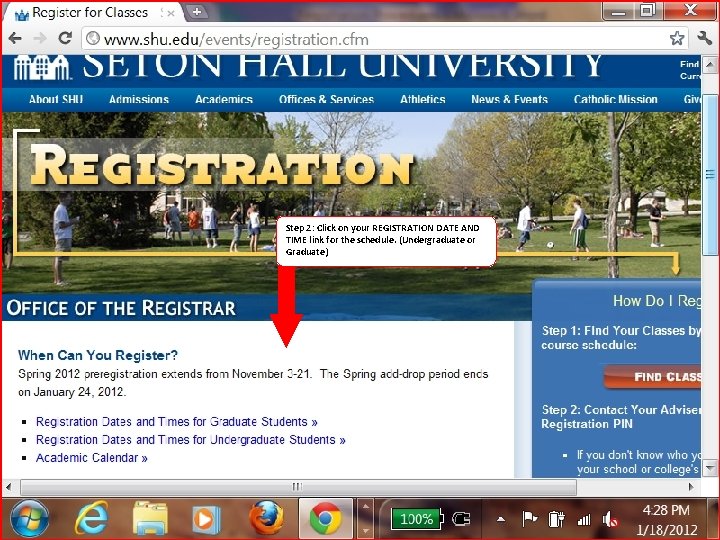Open Registration Dates for Undergraduate Students link
Viewport: 720px width, 540px height.
tap(191, 440)
